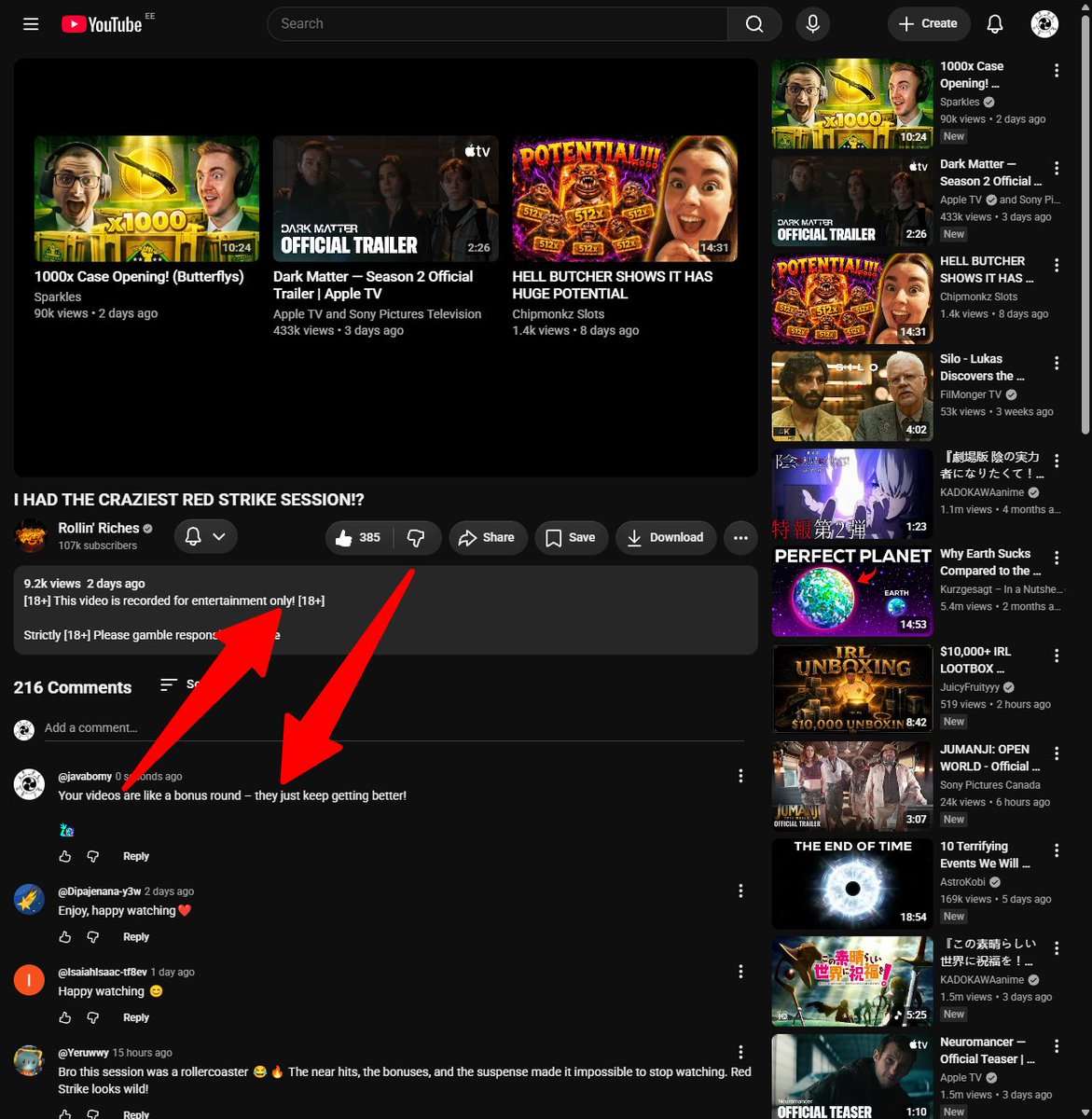Viewport: 1092px width, 1119px height.
Task: Dislike the @IsaiahIsaac-tf8ev comment
Action: click(x=93, y=1017)
